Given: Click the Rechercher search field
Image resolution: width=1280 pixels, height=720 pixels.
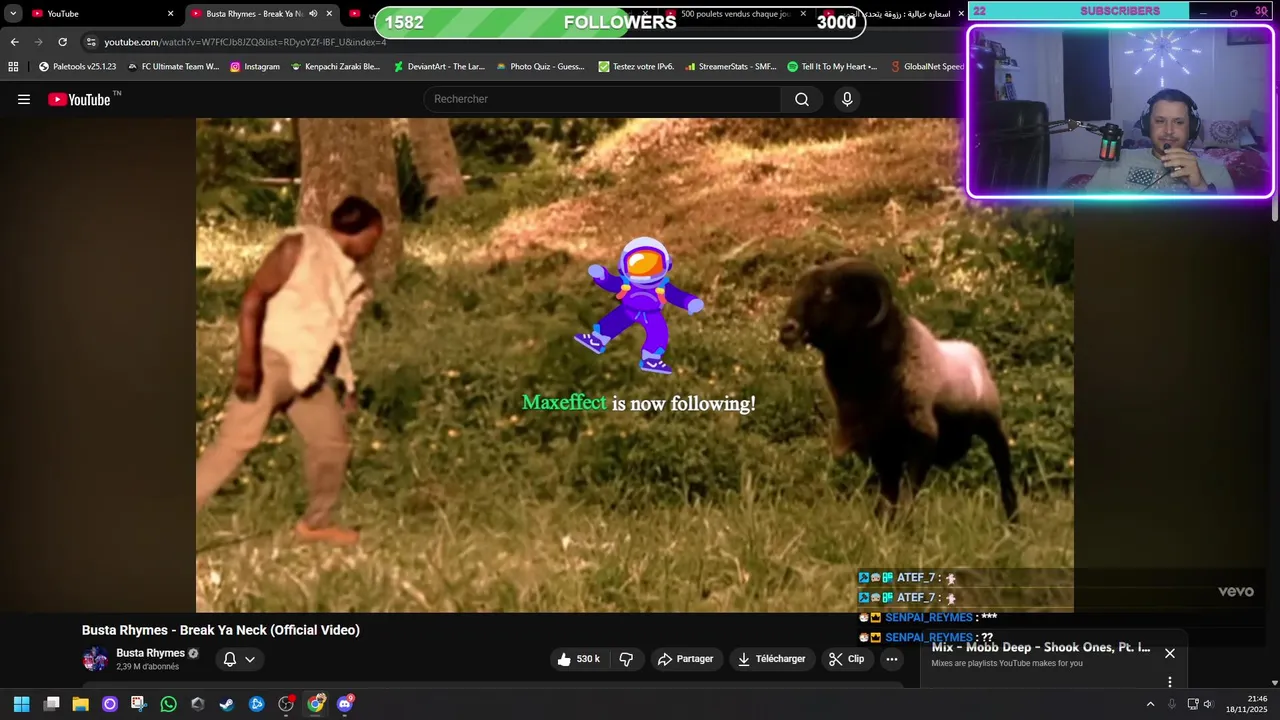Looking at the screenshot, I should 602,99.
